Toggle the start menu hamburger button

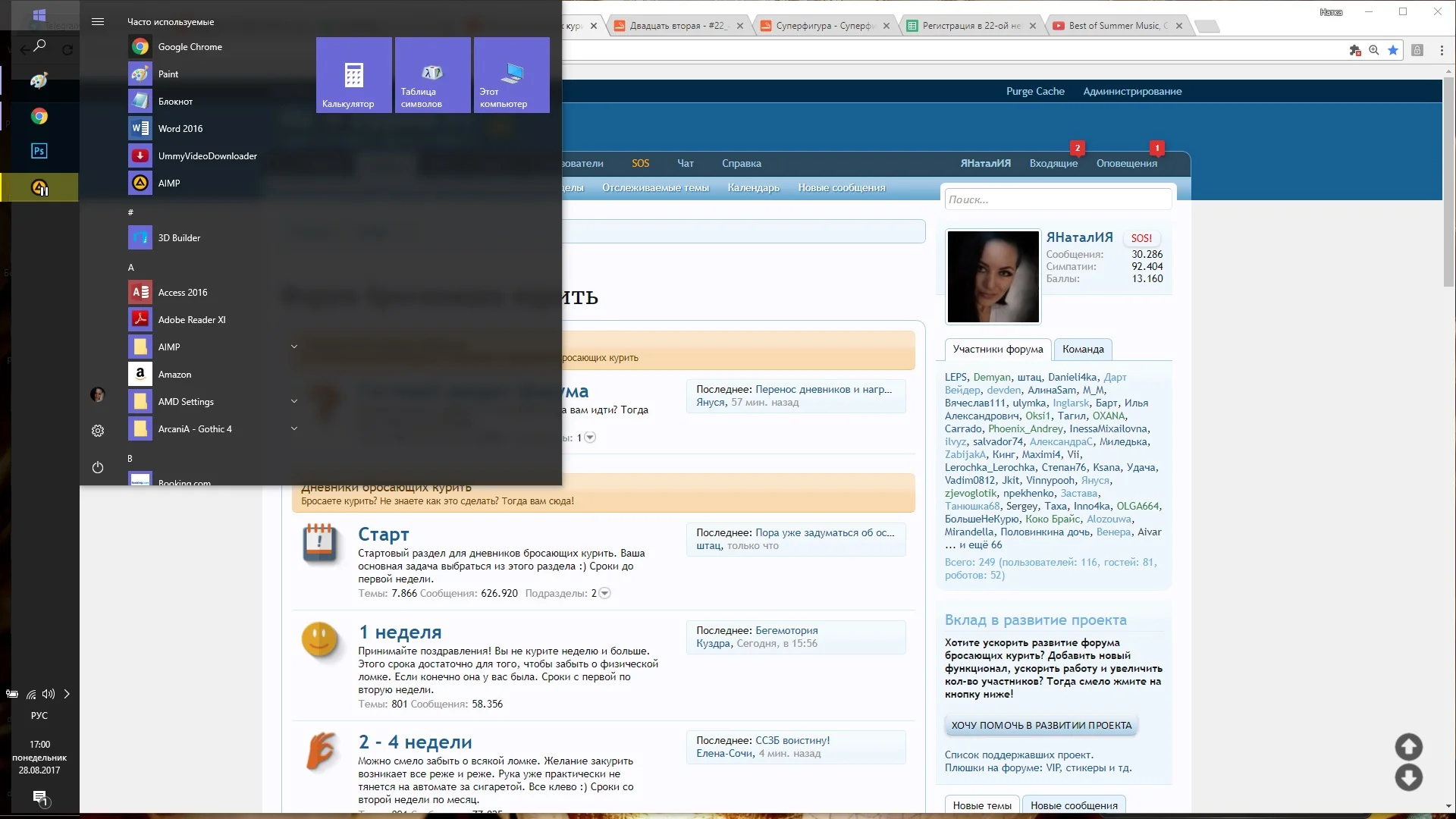click(98, 22)
